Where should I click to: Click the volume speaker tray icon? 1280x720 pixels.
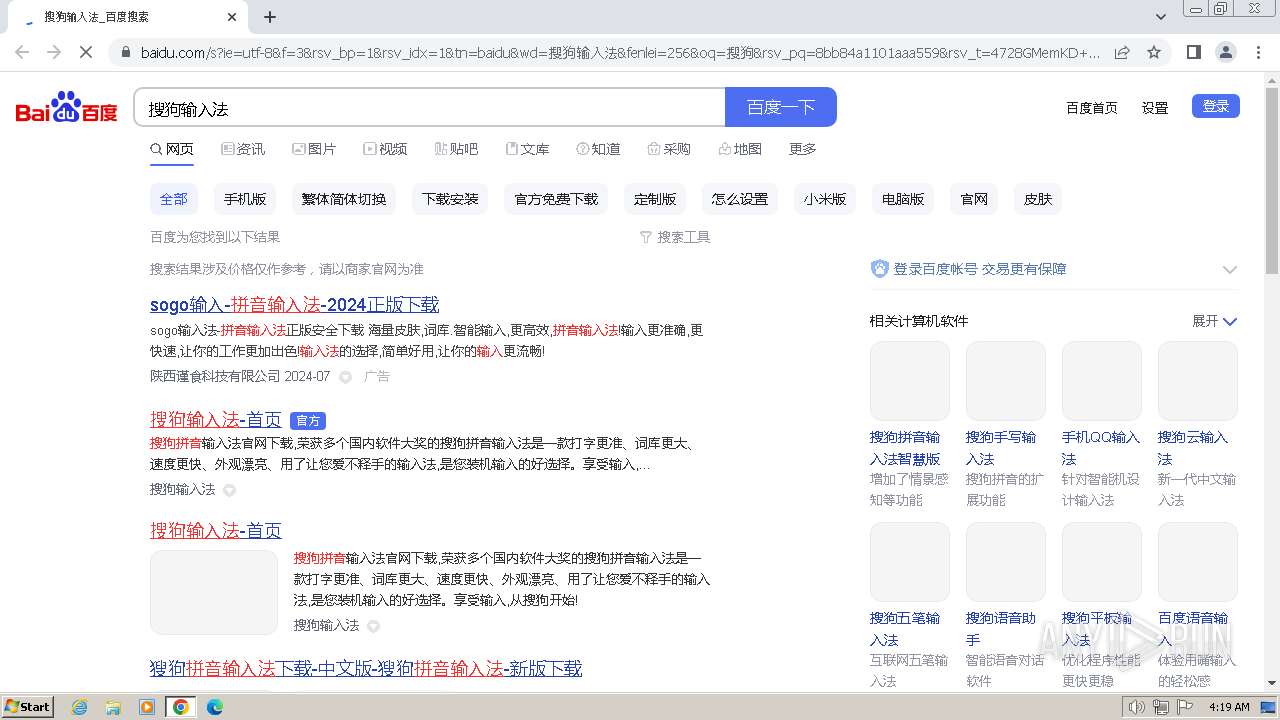tap(1136, 707)
